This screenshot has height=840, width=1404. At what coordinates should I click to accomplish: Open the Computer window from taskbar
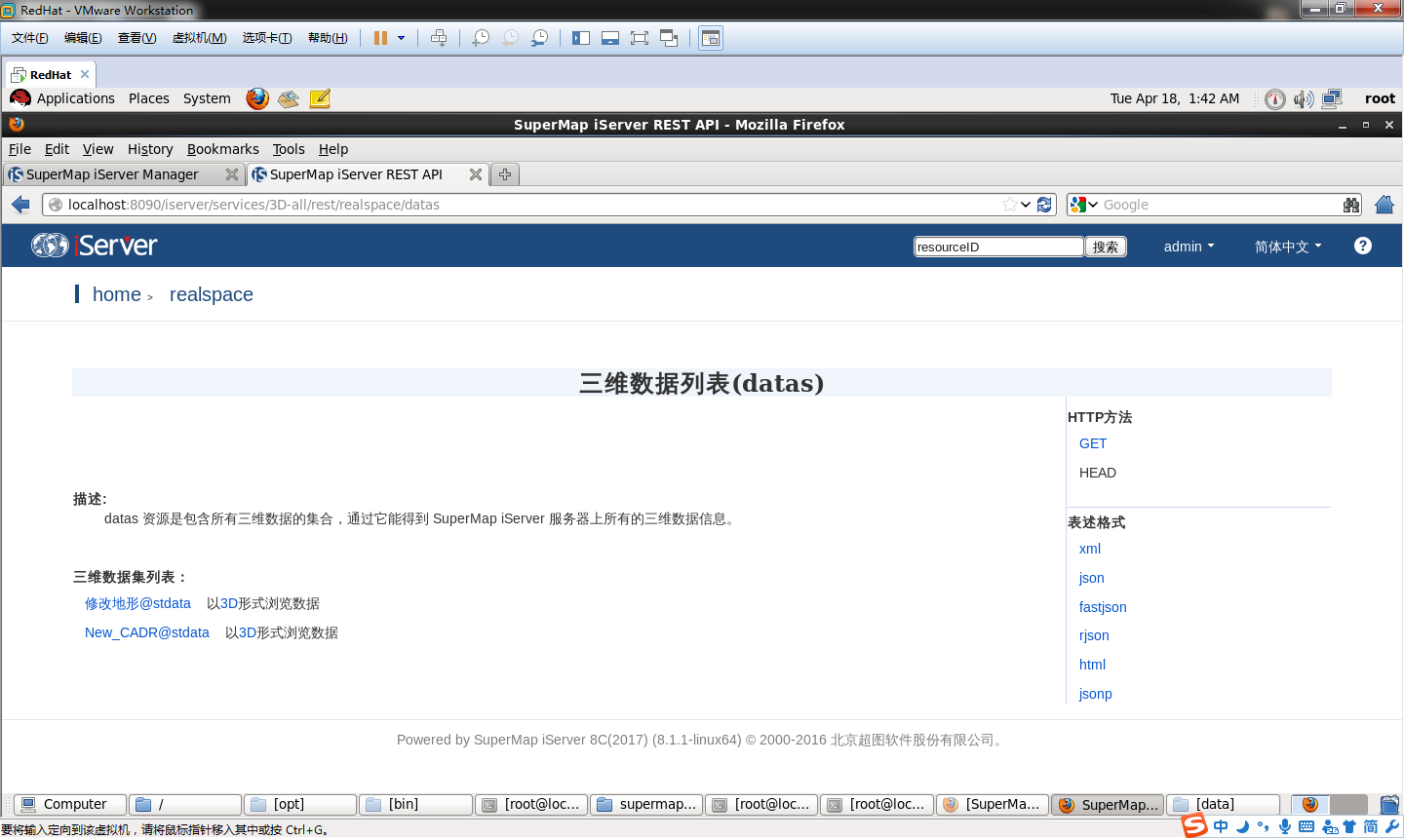pyautogui.click(x=71, y=805)
